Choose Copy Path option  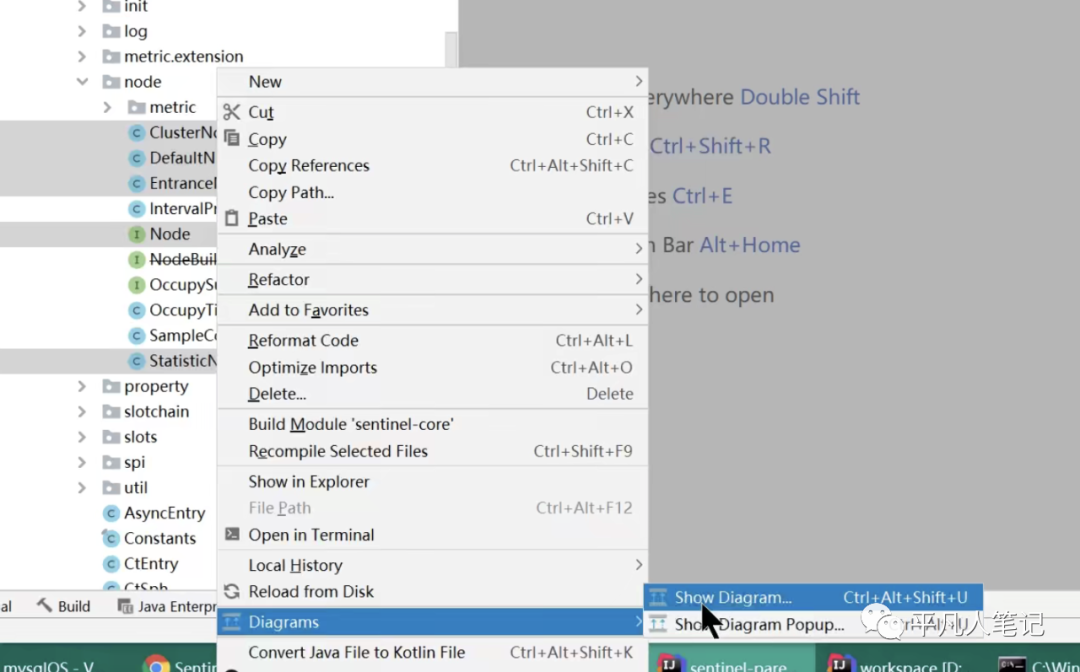point(433,192)
